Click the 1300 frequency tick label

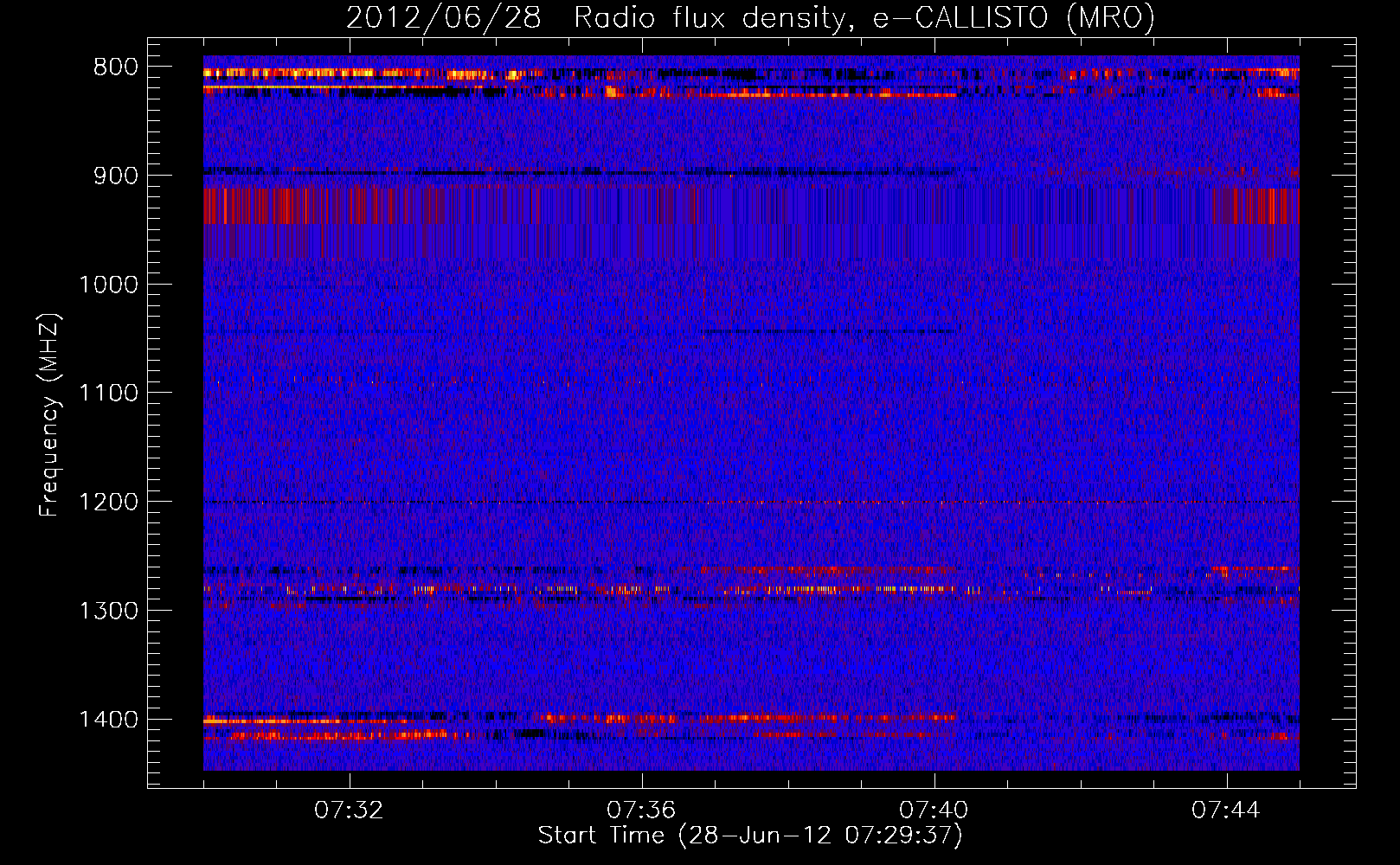coord(108,611)
